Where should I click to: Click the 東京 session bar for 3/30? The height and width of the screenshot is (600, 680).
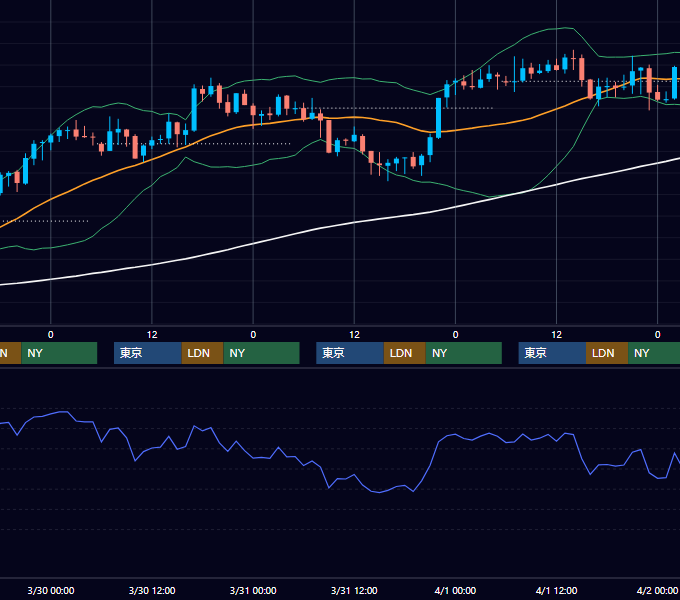click(x=147, y=353)
